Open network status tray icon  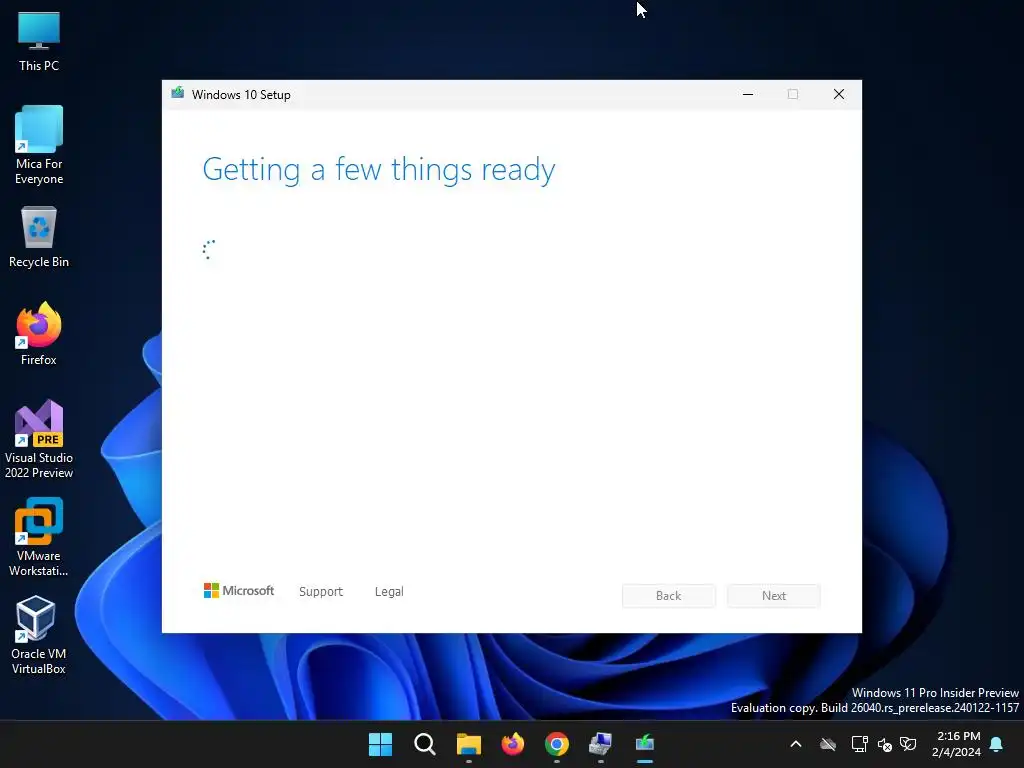point(859,744)
